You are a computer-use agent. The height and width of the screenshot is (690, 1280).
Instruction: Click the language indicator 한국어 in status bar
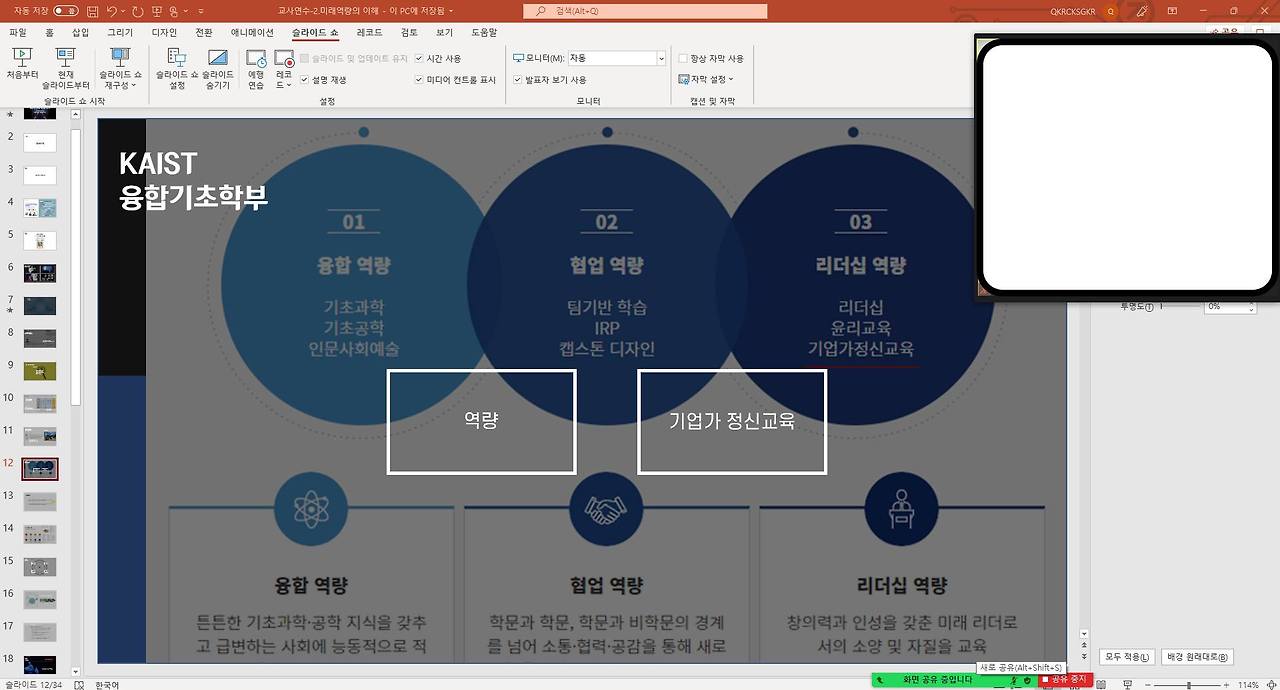(x=107, y=685)
